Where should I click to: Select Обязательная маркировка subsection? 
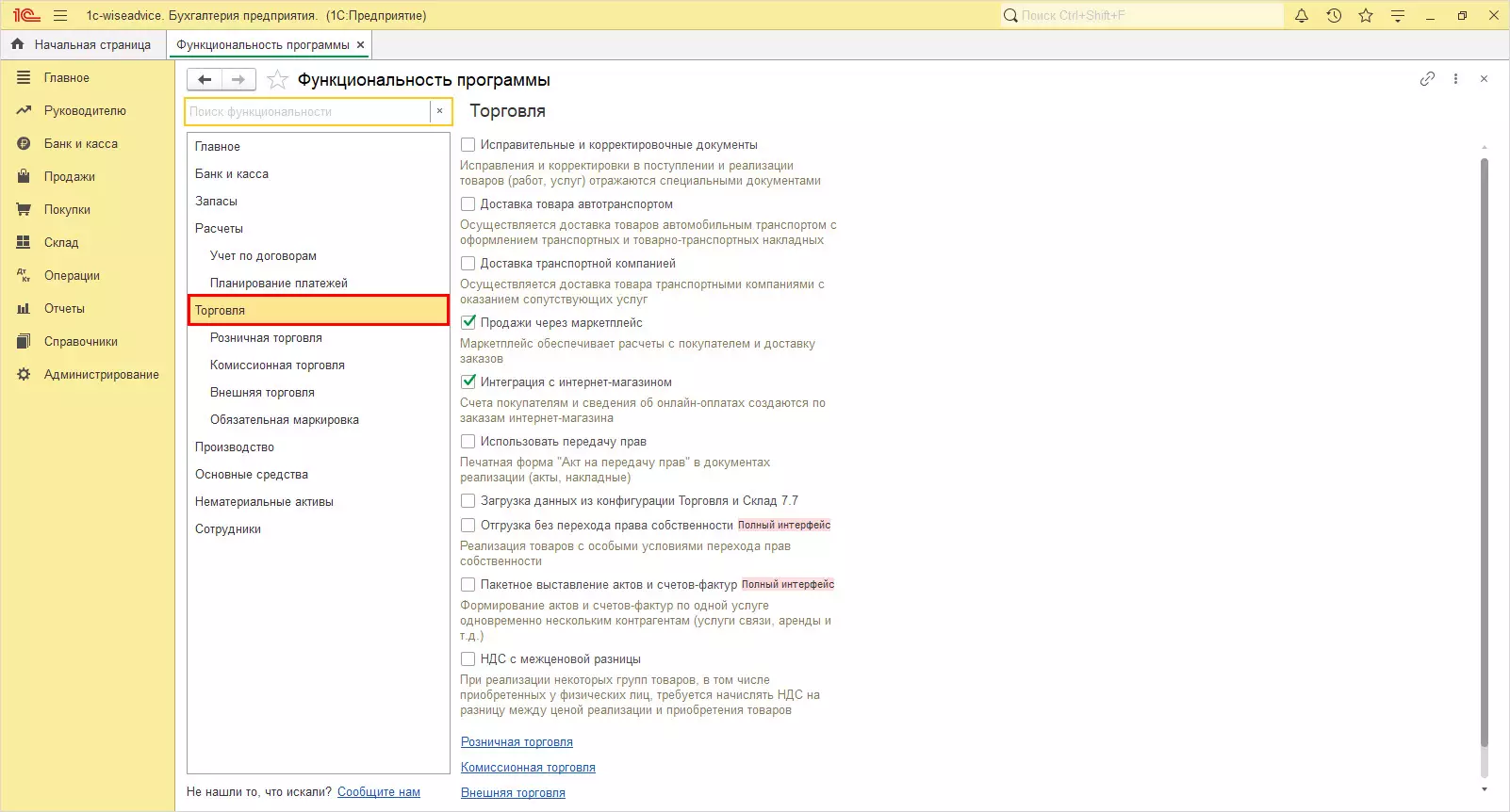click(319, 419)
